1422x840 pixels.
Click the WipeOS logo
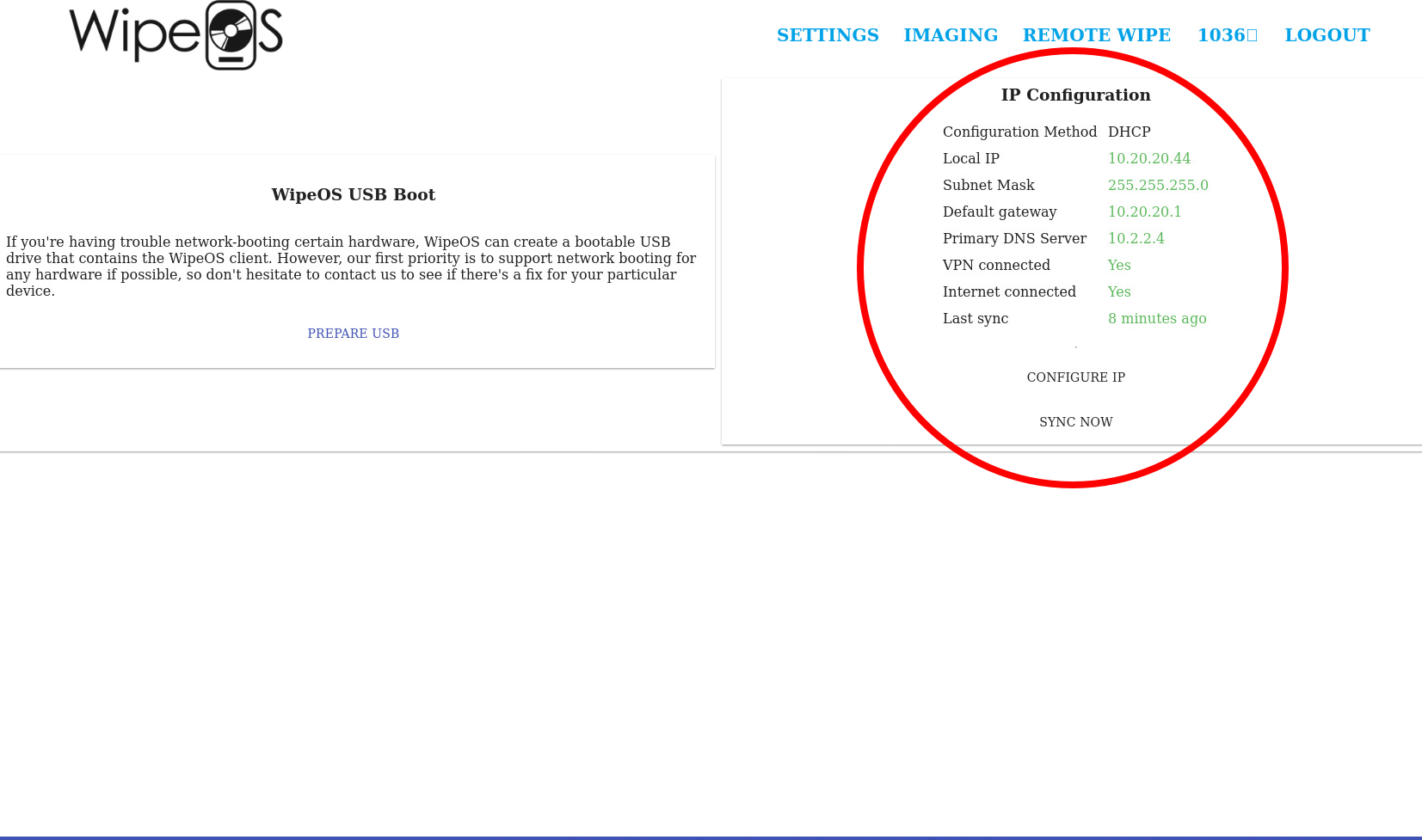176,35
